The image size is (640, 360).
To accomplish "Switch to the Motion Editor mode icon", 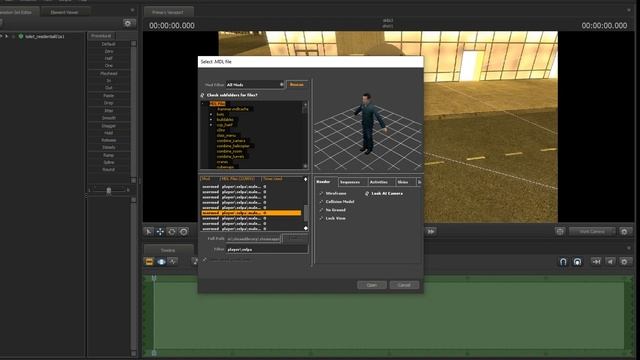I will tap(161, 262).
